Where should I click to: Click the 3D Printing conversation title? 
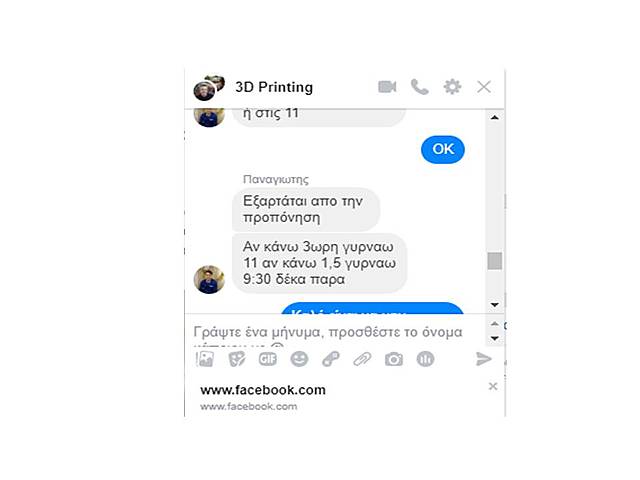[x=274, y=87]
